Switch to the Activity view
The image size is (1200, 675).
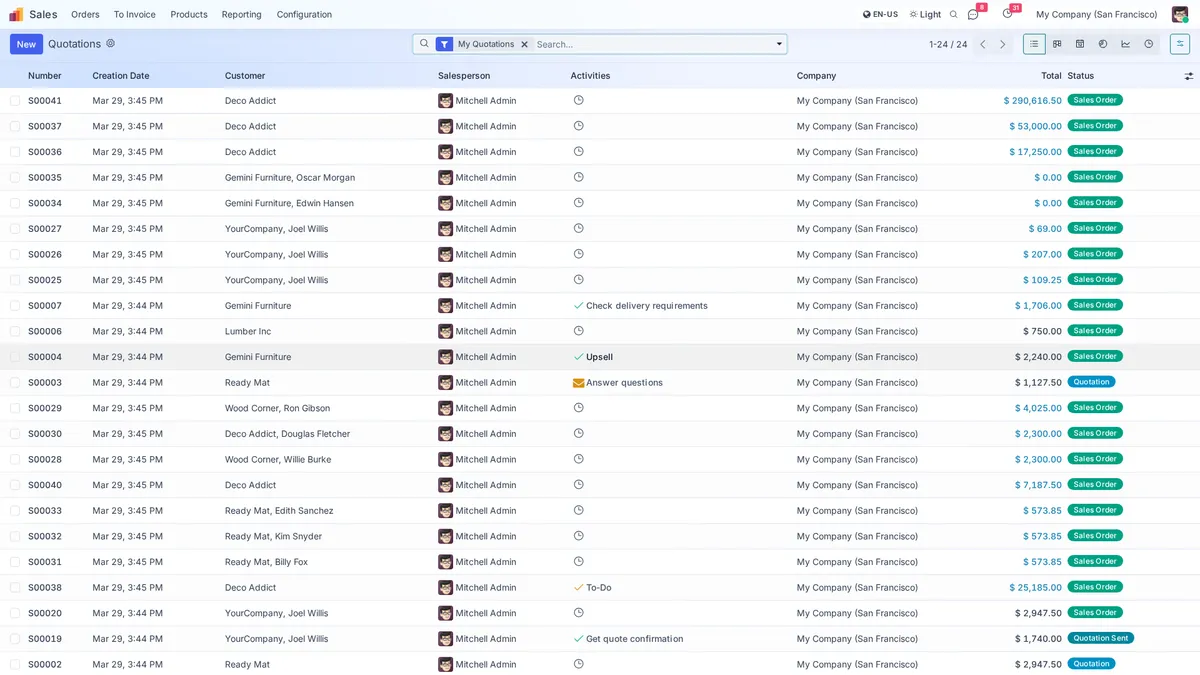1148,44
